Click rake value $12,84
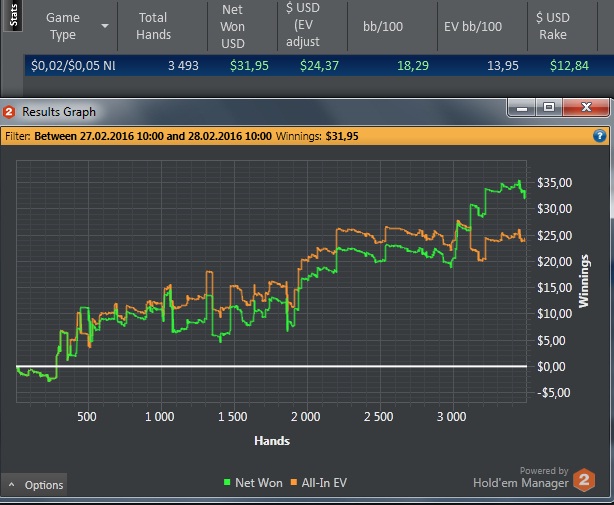The height and width of the screenshot is (505, 614). [x=569, y=65]
